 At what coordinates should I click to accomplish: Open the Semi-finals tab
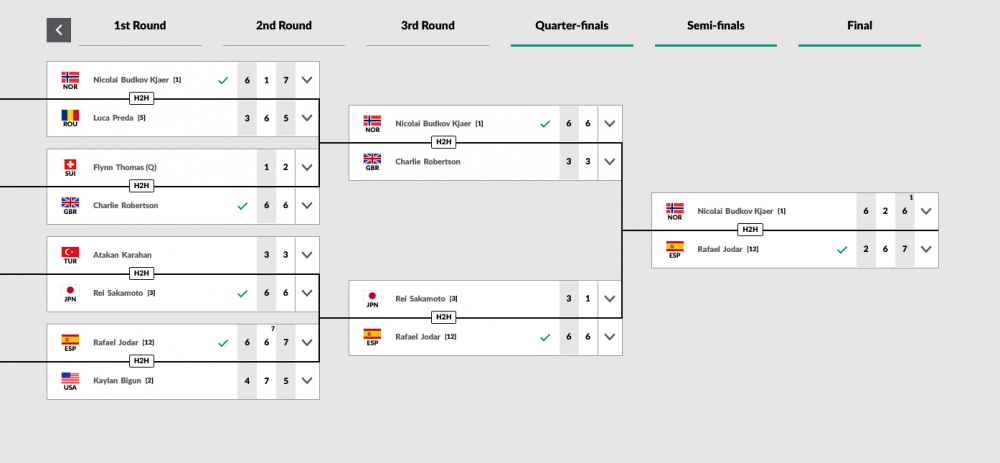tap(716, 26)
